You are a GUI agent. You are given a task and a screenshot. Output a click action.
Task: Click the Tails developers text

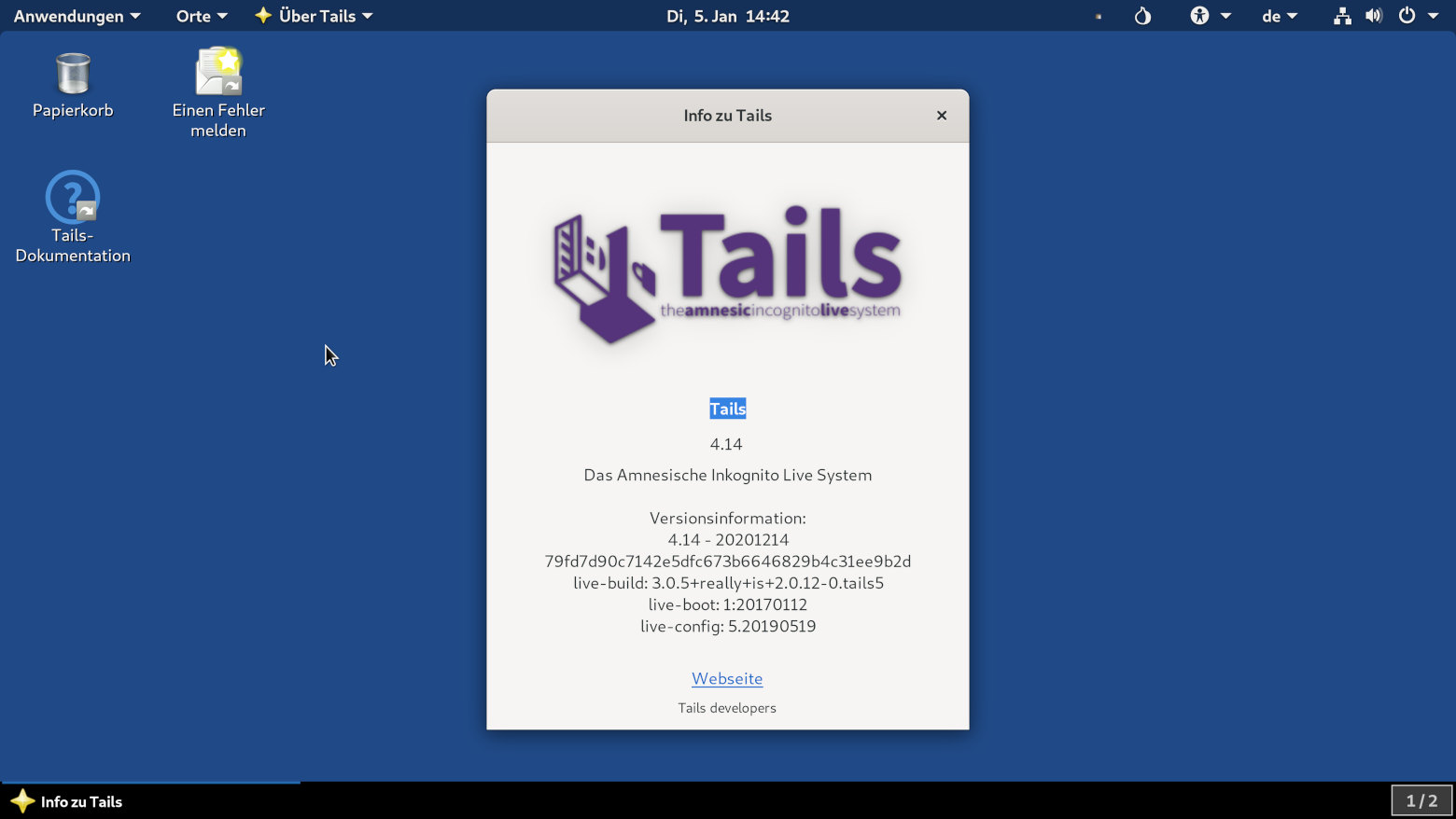[727, 708]
